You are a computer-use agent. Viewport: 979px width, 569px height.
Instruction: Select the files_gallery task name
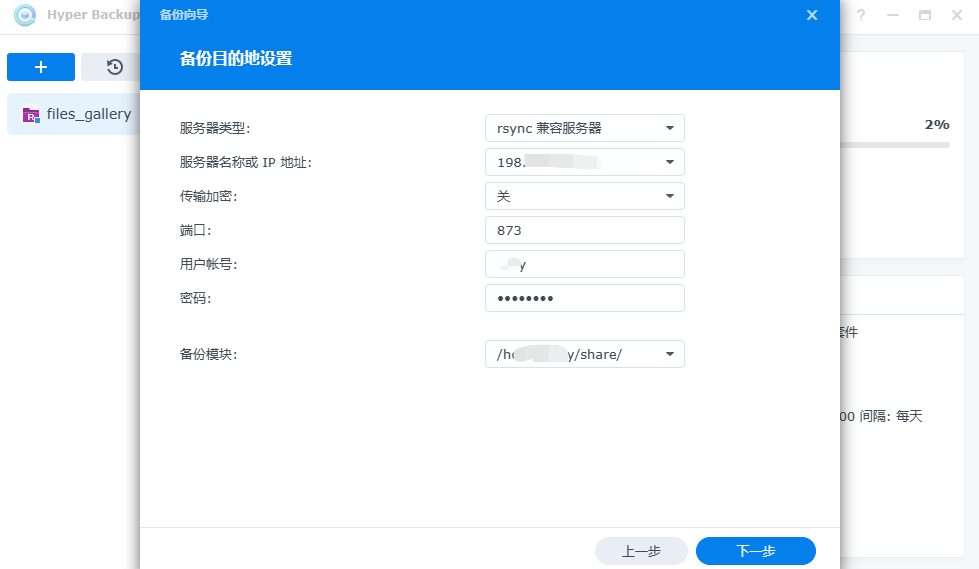tap(89, 114)
